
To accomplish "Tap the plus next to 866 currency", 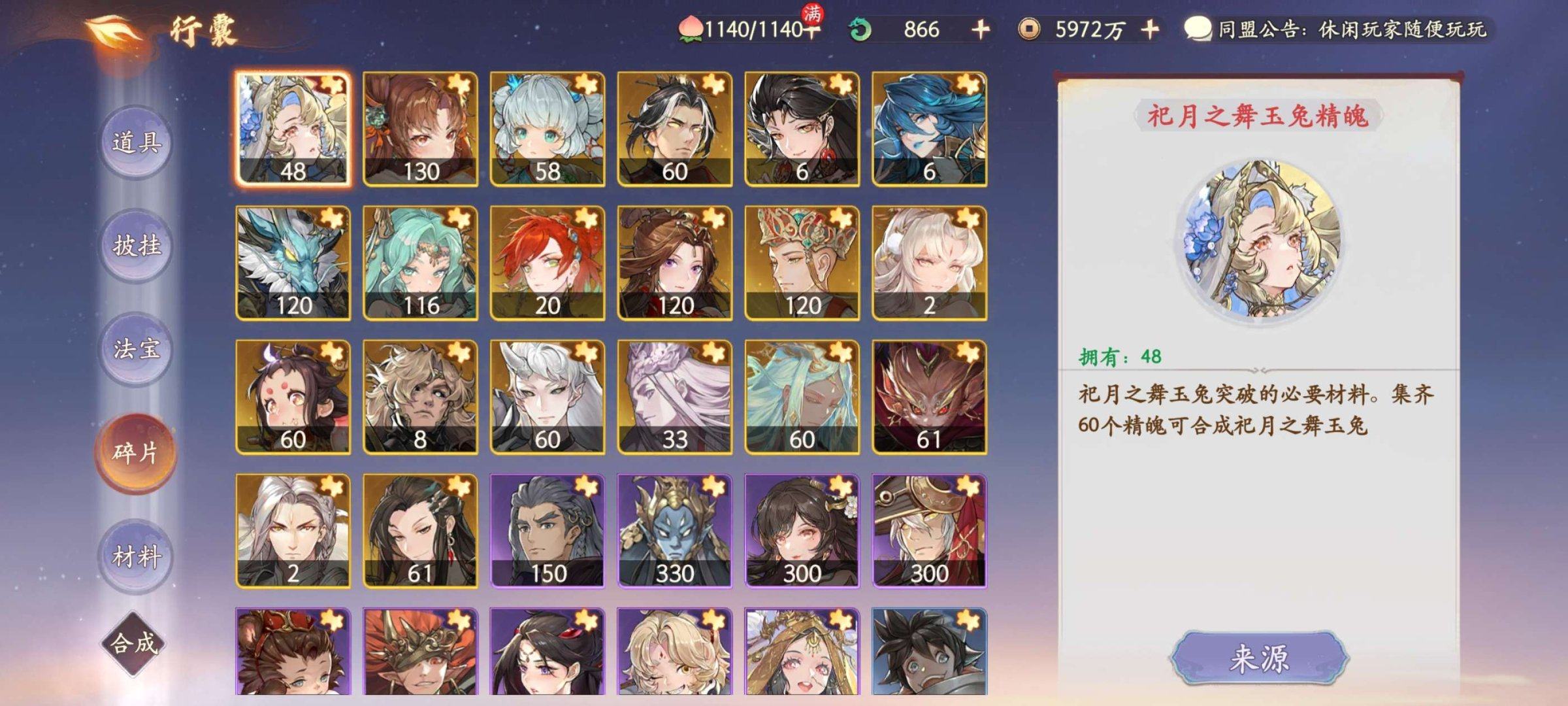I will coord(980,29).
